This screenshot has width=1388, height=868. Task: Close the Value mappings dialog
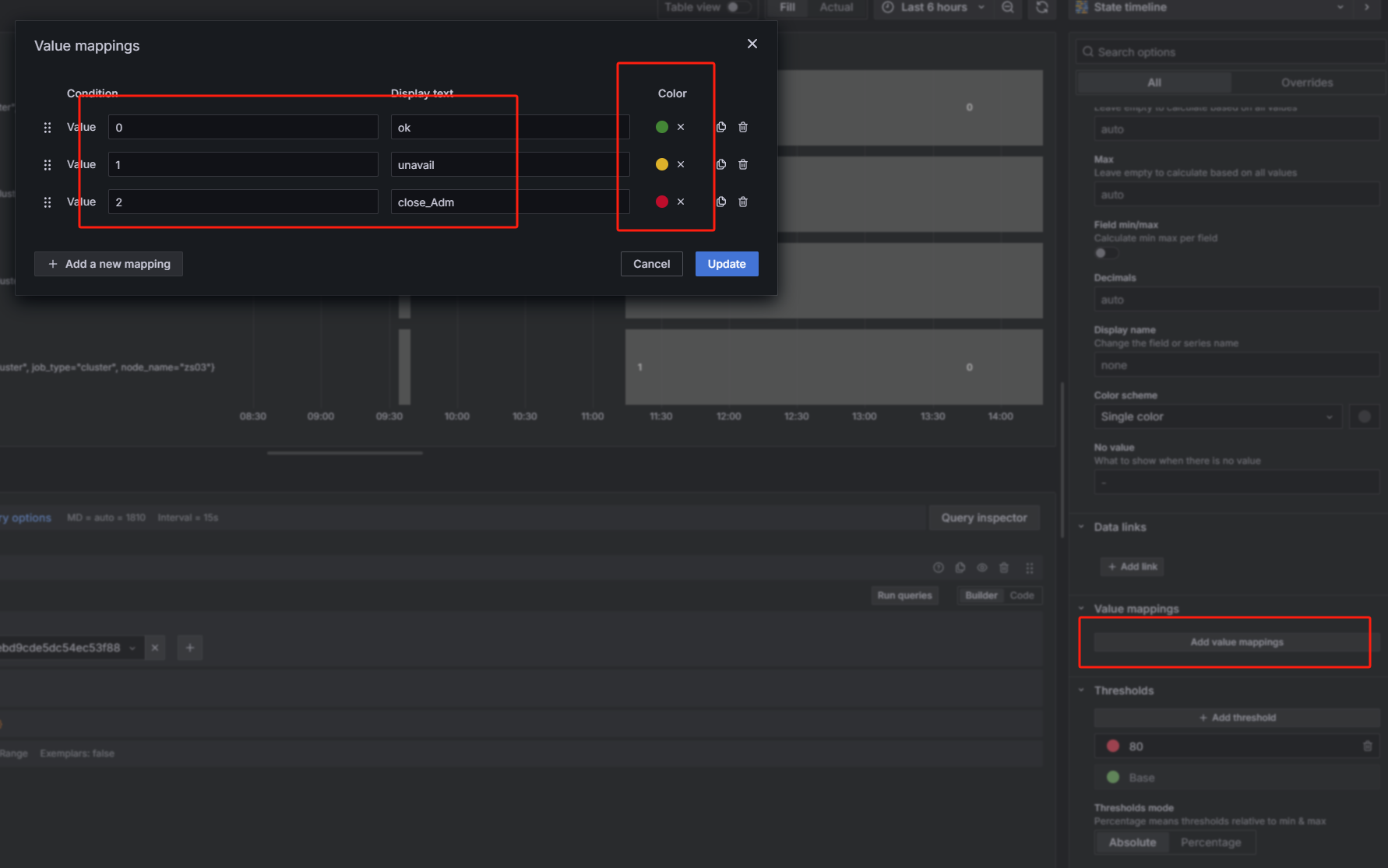point(752,44)
